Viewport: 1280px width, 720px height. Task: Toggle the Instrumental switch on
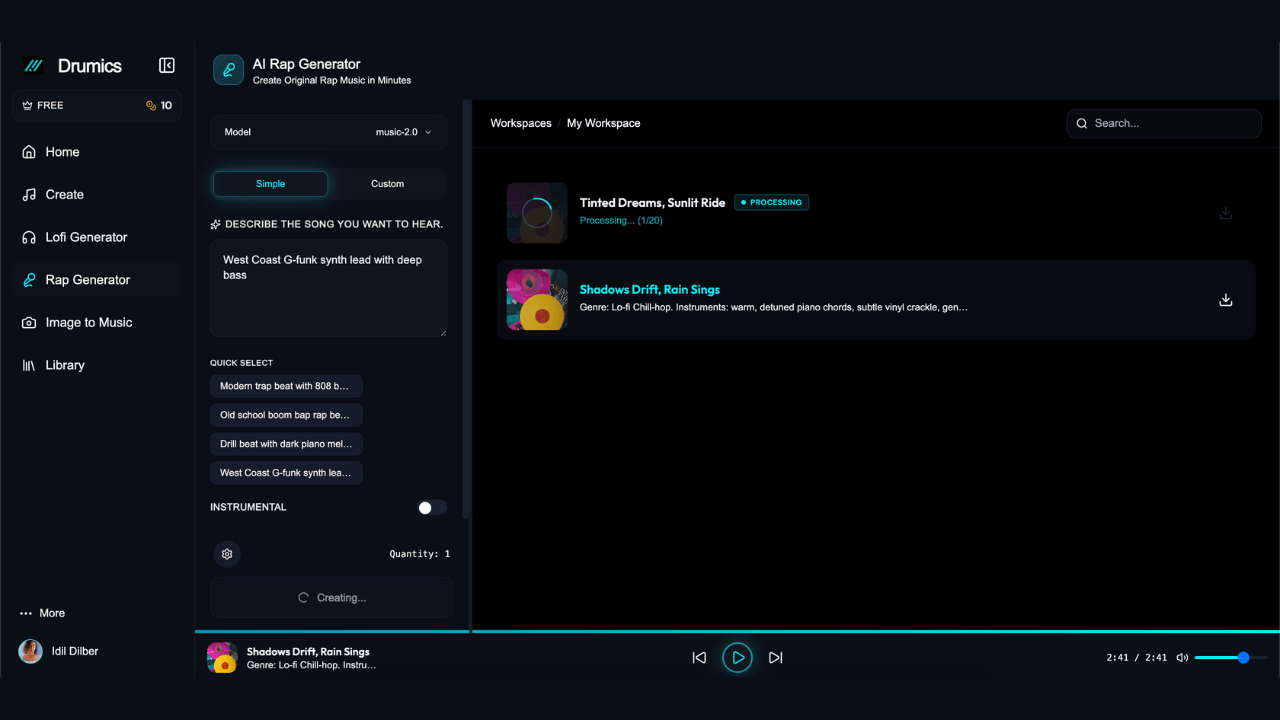(x=431, y=507)
